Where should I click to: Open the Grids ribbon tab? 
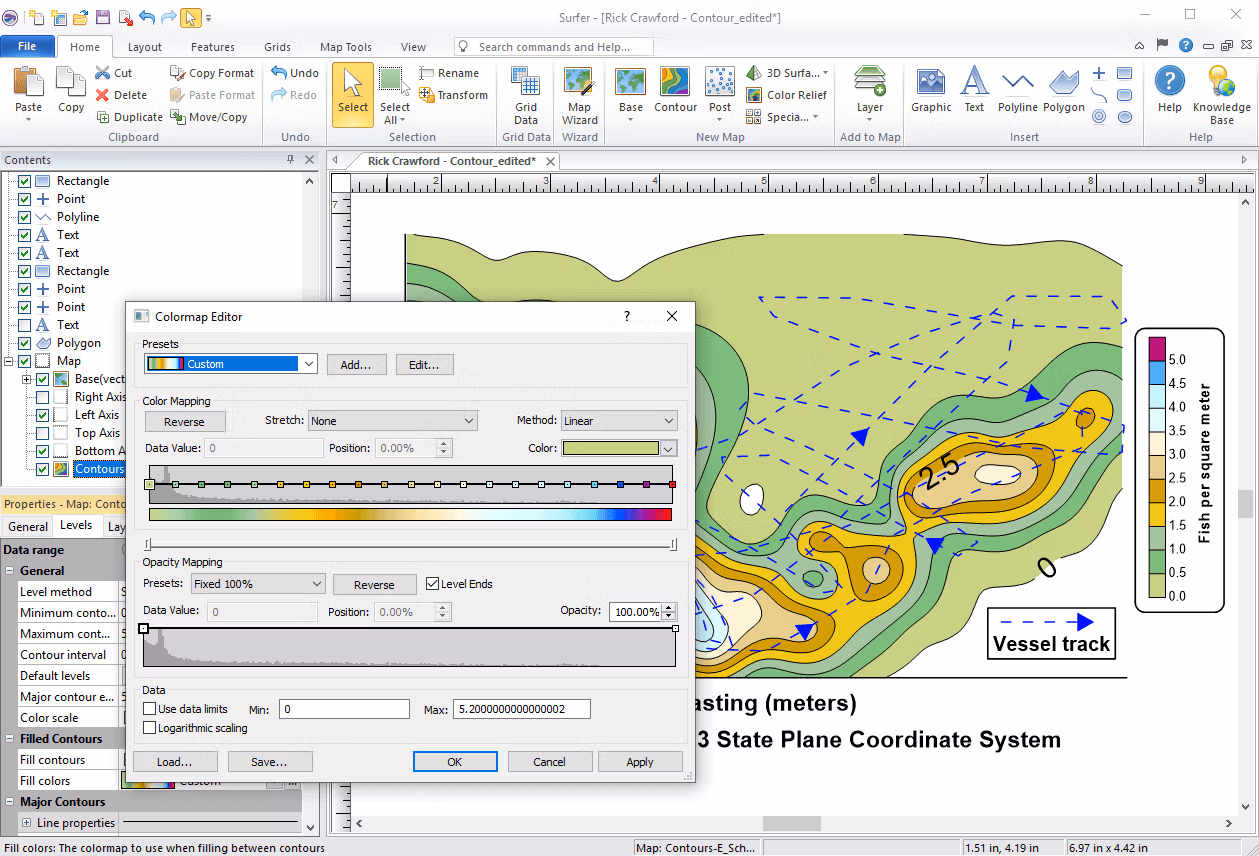(x=278, y=47)
